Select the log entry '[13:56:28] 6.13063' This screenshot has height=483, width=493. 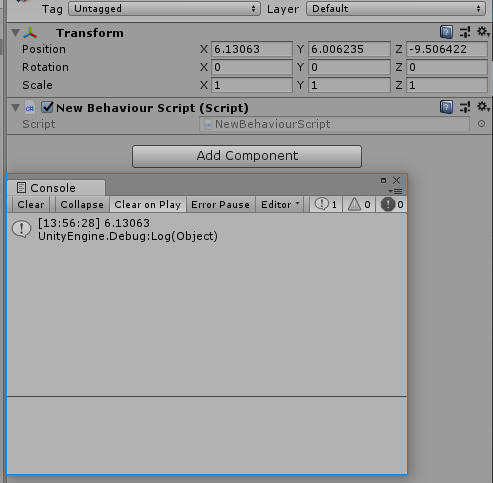(207, 229)
